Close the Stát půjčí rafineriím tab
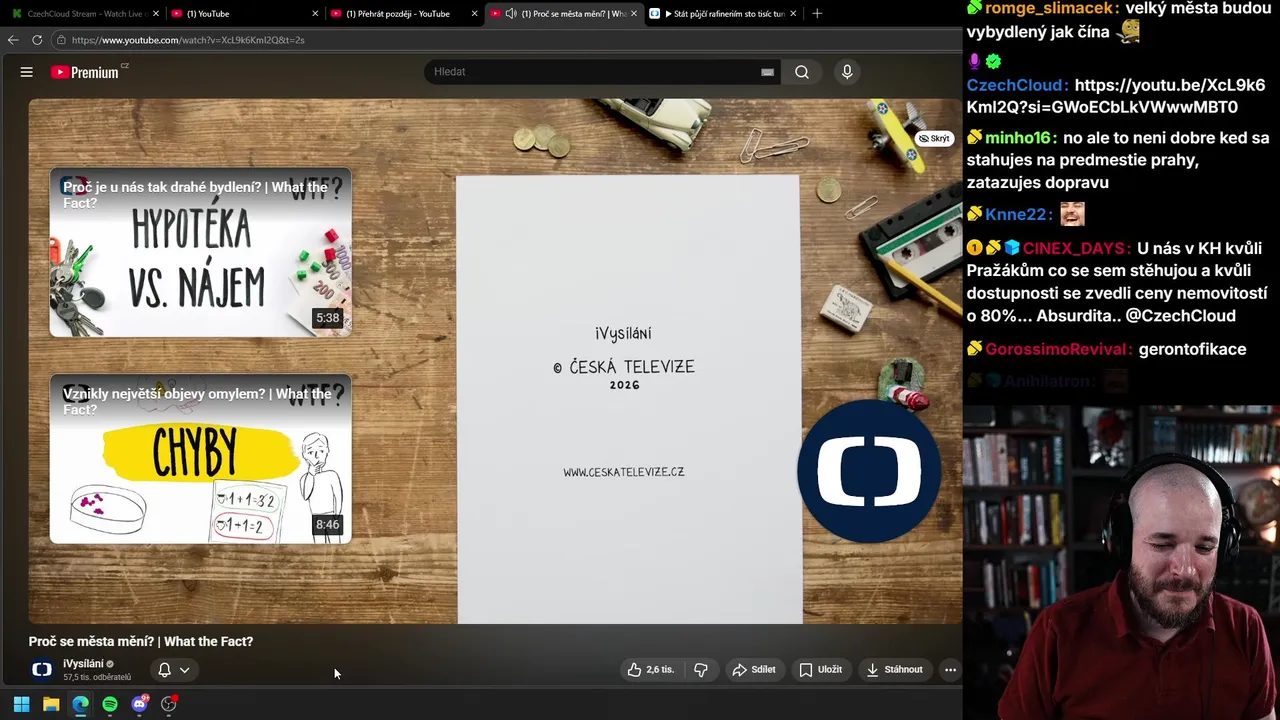The image size is (1280, 720). coord(793,14)
